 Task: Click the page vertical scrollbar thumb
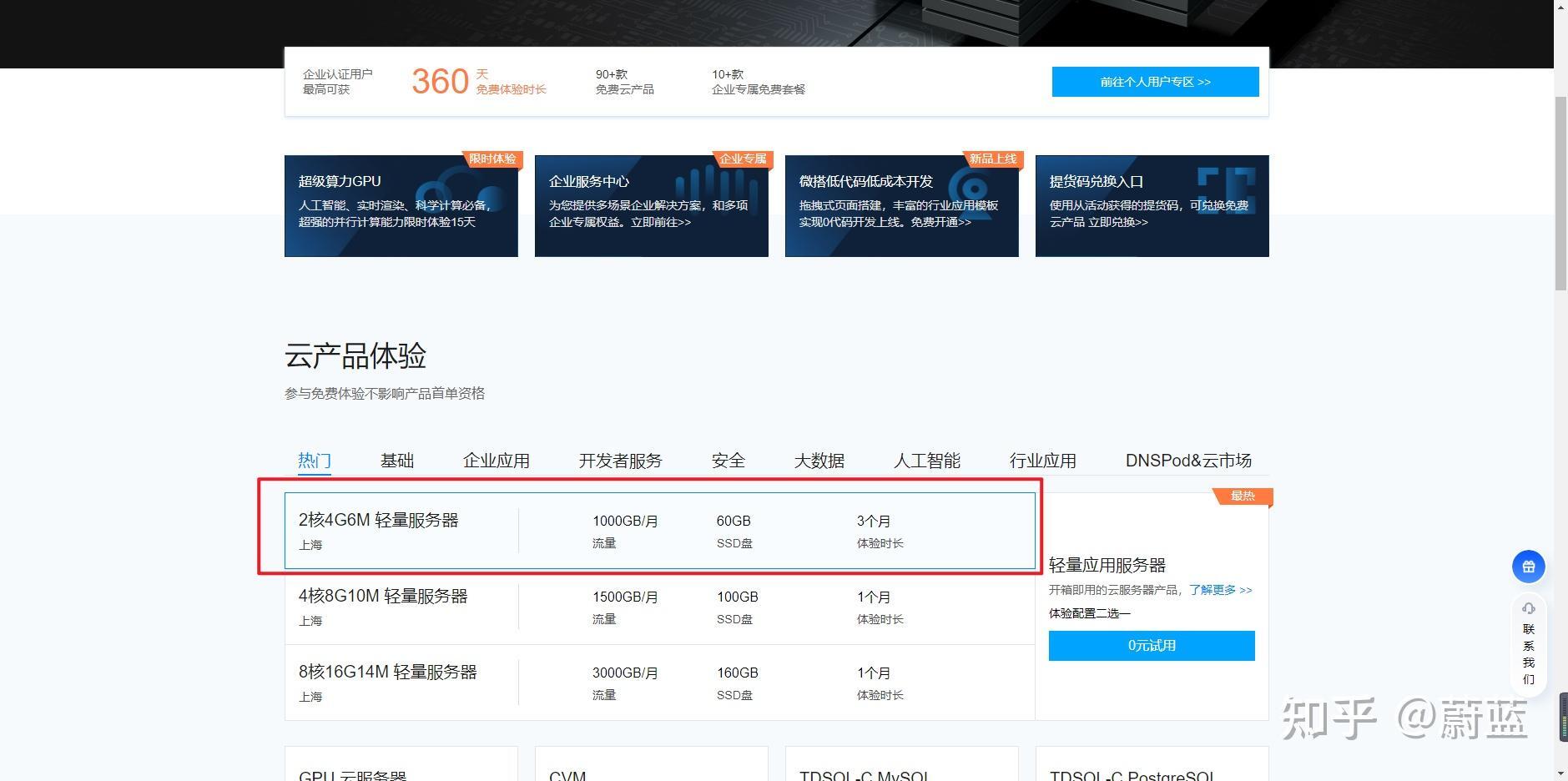tap(1560, 192)
